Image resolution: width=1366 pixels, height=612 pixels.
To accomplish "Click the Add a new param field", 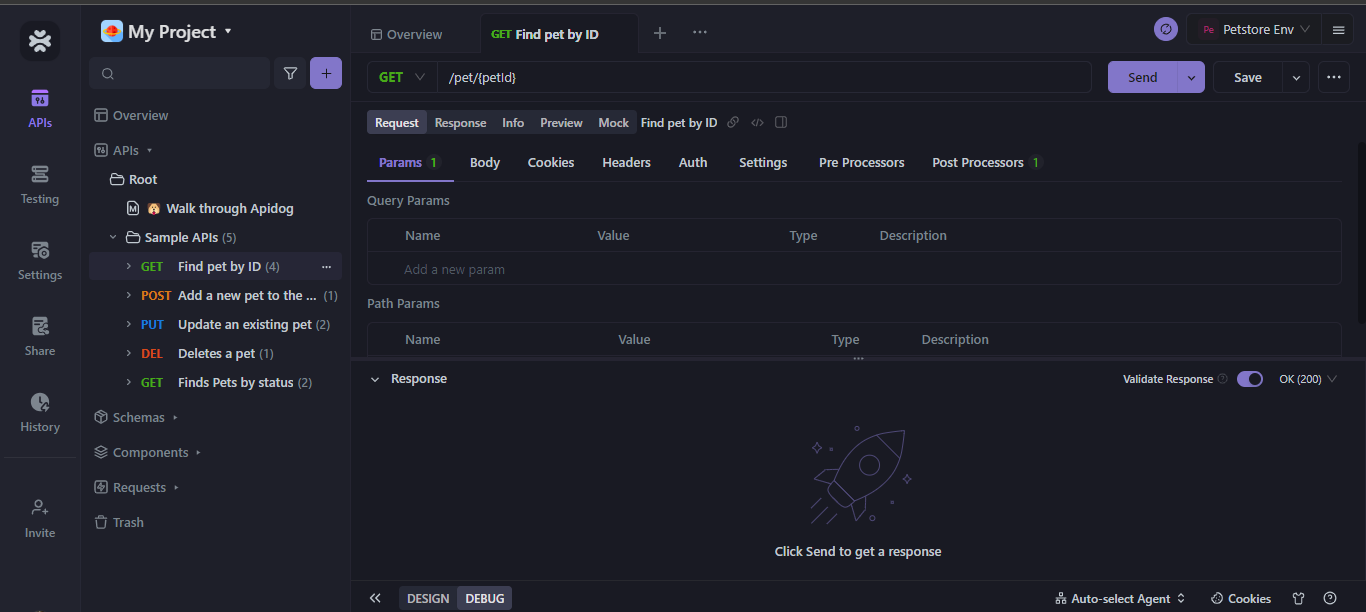I will point(854,269).
